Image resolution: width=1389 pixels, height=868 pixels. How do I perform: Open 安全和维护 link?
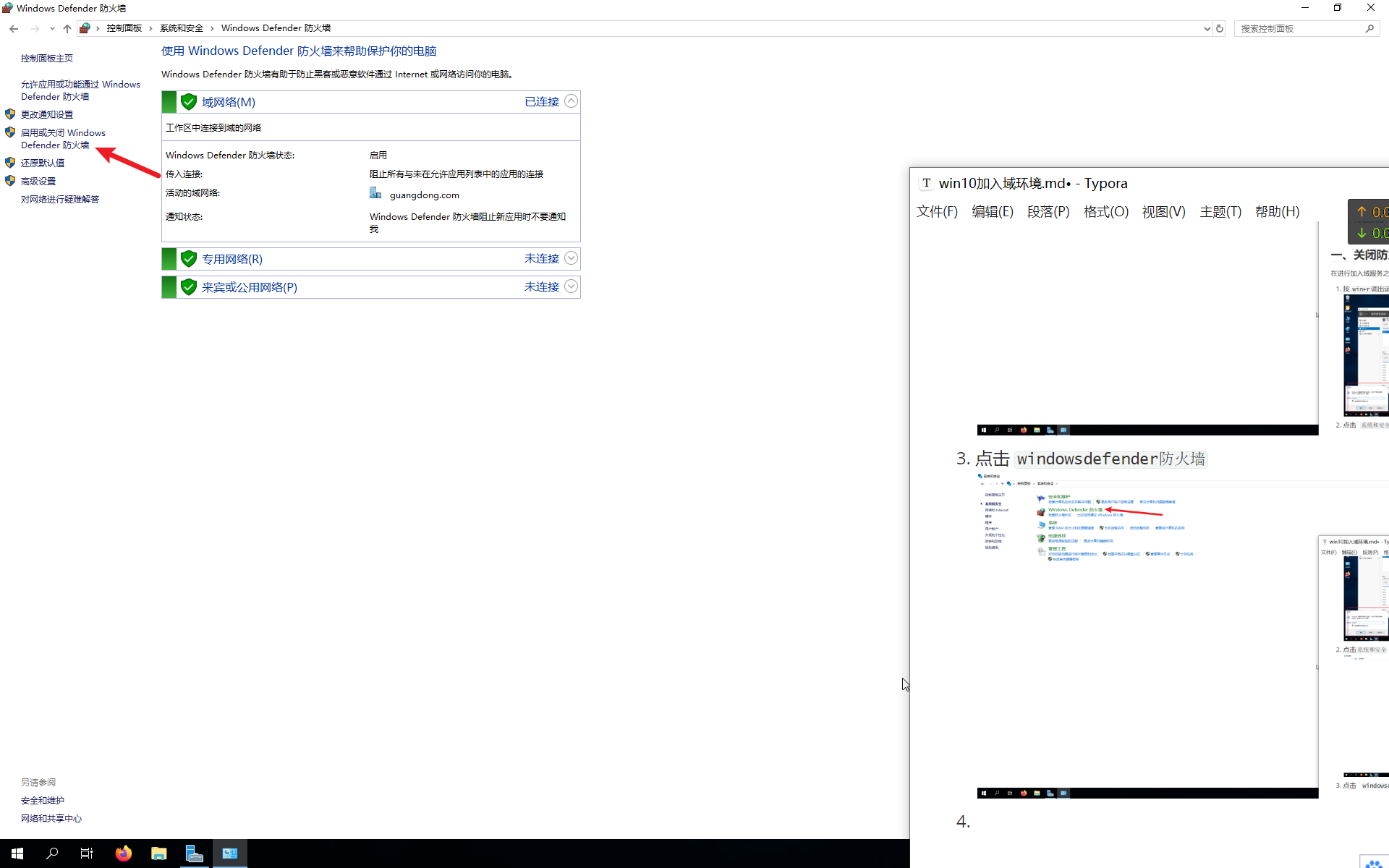click(x=43, y=801)
